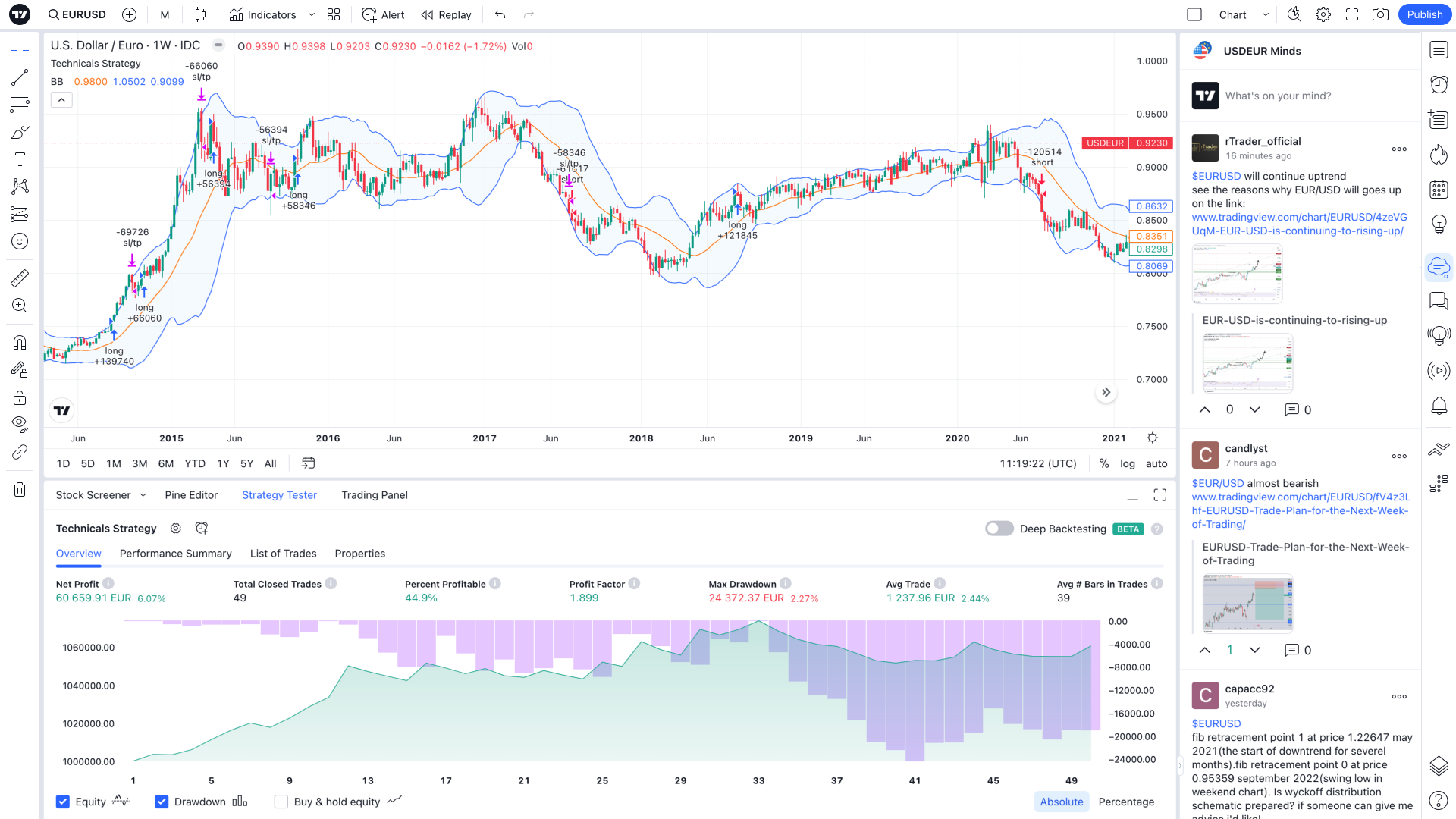Toggle Deep Backtesting switch

pos(999,529)
